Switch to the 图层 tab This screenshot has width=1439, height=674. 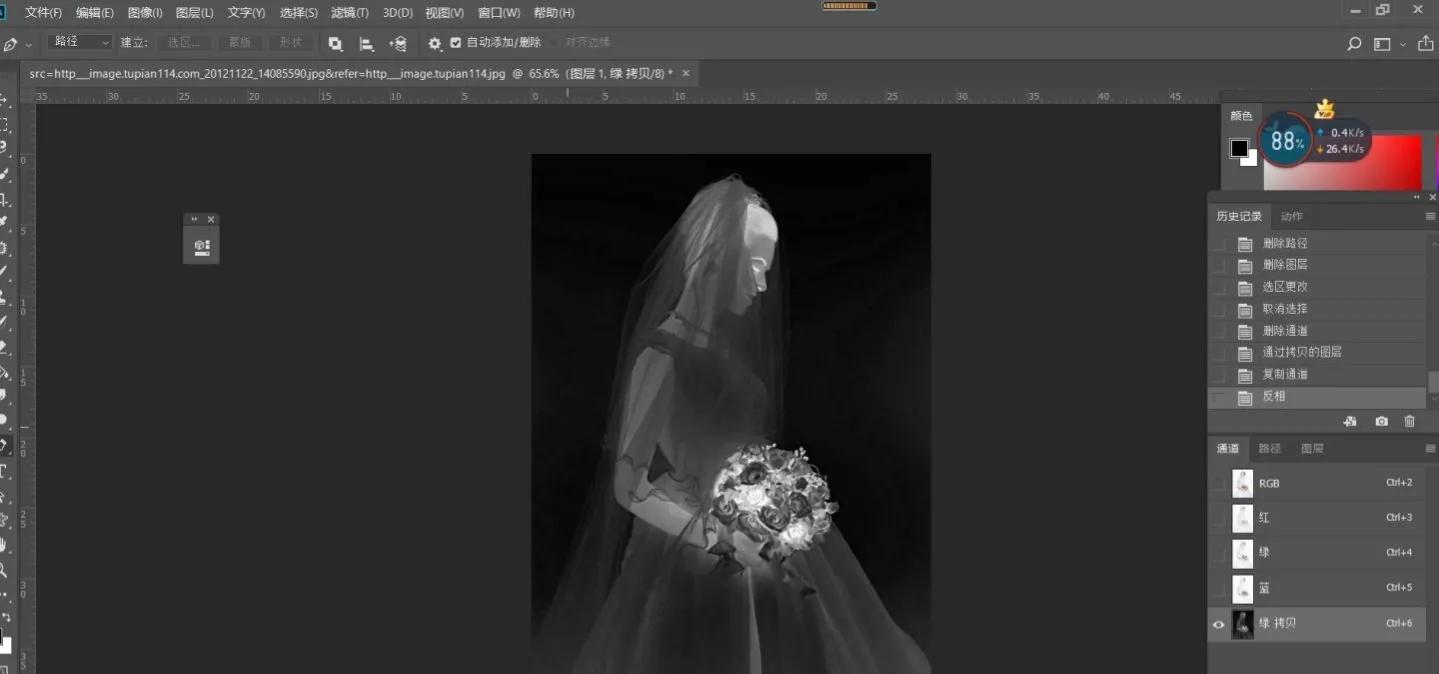[x=1311, y=448]
